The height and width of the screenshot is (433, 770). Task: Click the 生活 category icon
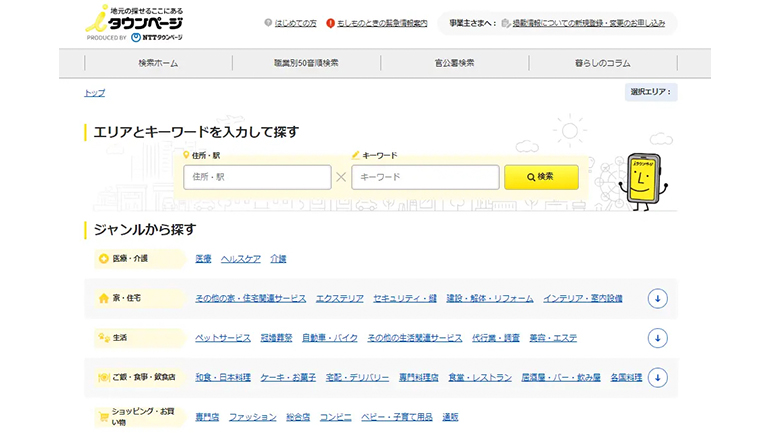tap(103, 338)
